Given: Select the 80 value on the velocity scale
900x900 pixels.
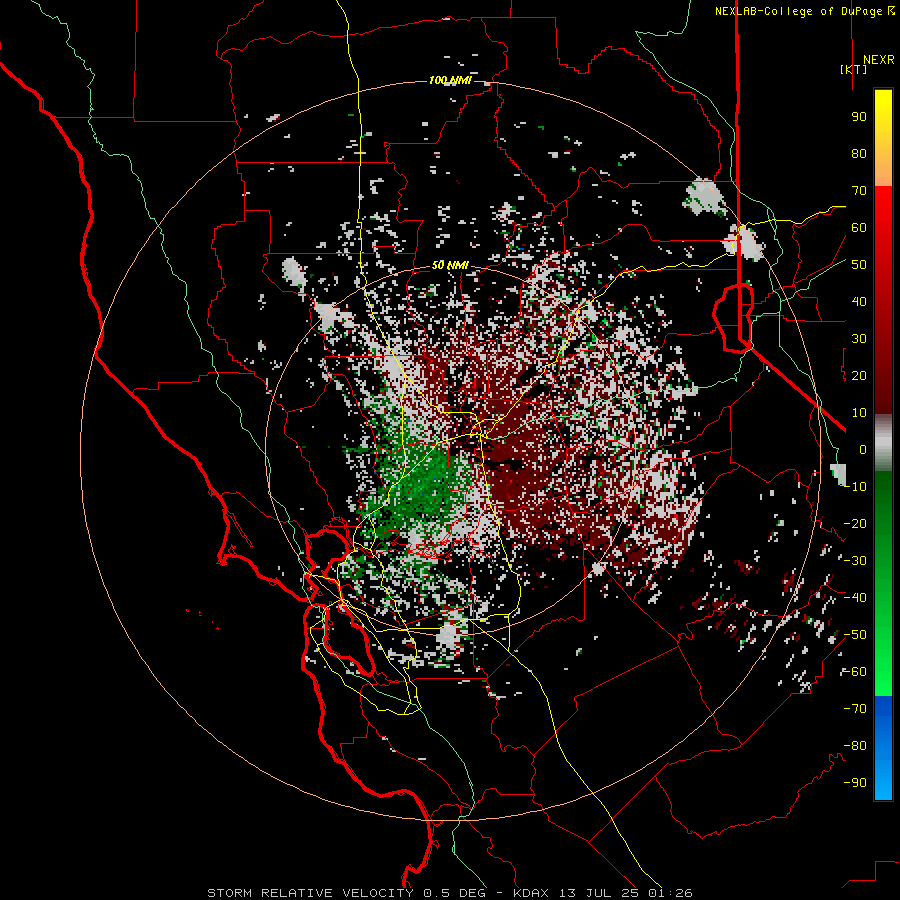Looking at the screenshot, I should coord(859,154).
